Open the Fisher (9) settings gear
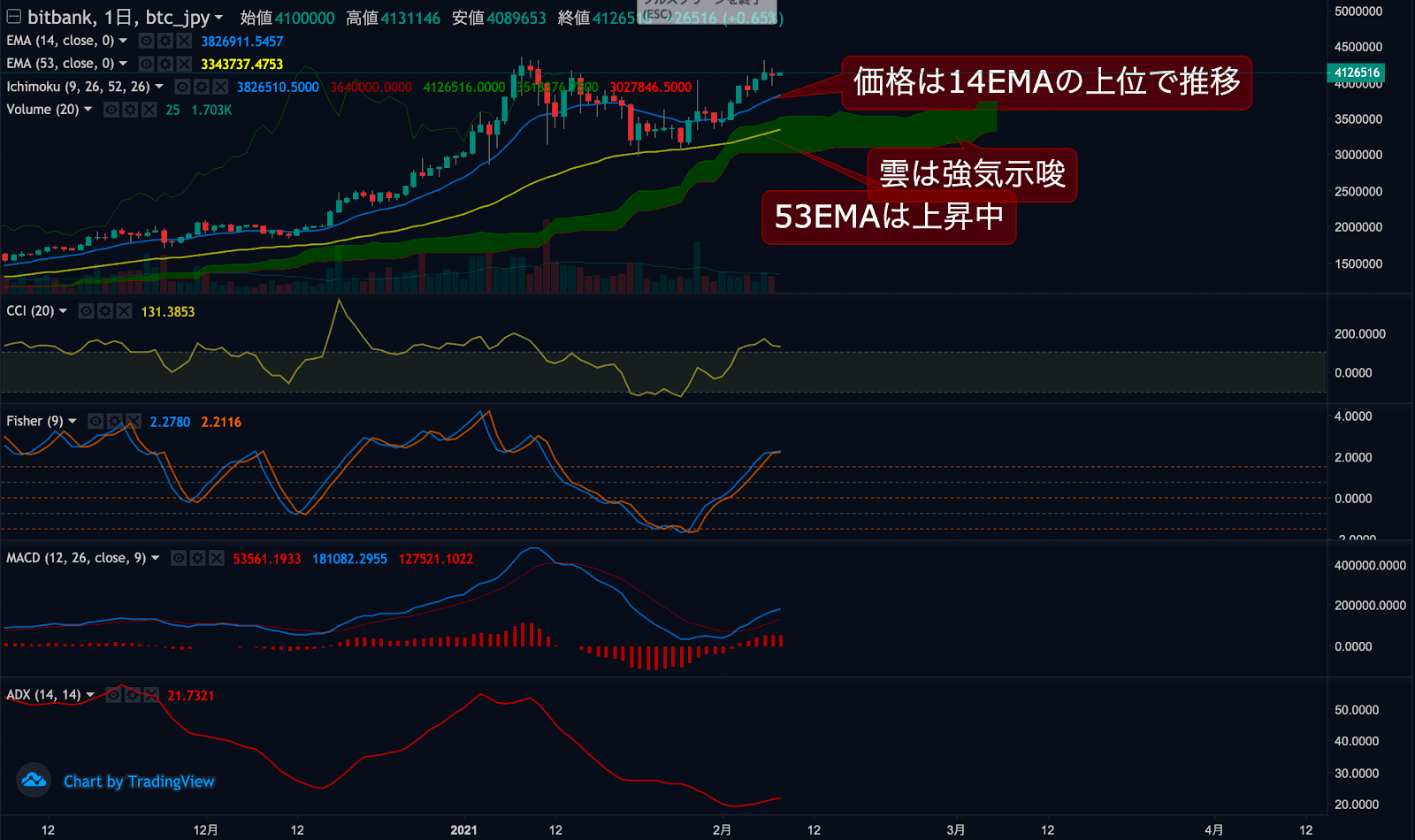1415x840 pixels. point(114,421)
